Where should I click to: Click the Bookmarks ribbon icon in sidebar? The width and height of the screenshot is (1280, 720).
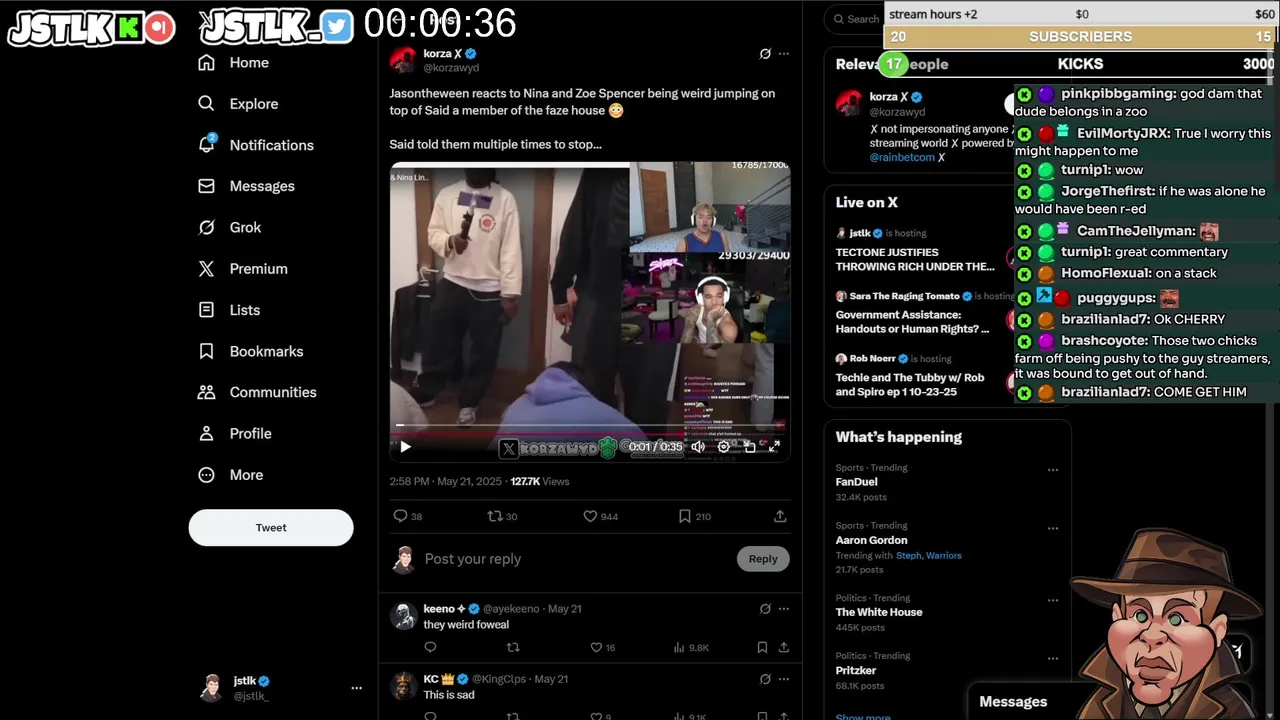(206, 351)
